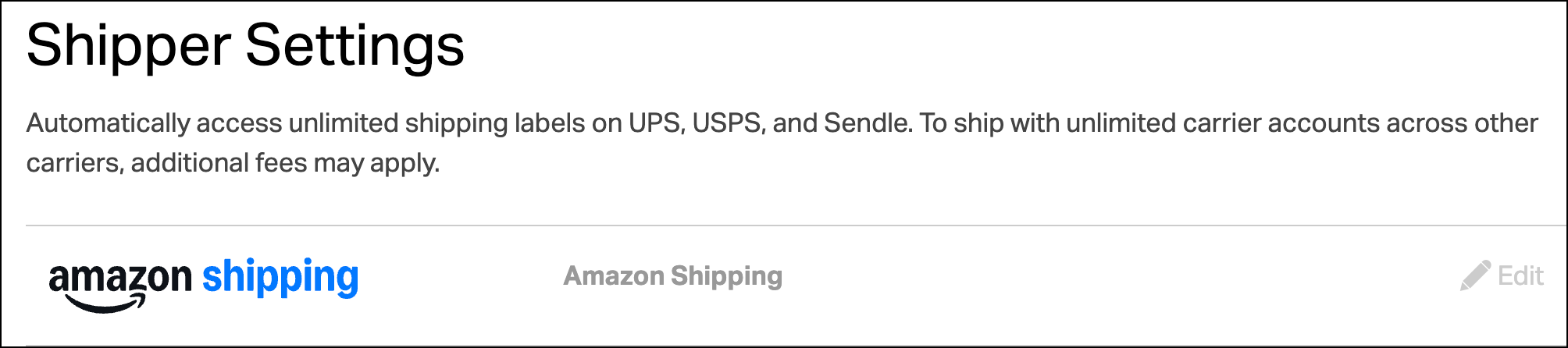1568x348 pixels.
Task: Click "To ship with" phrase
Action: coord(989,123)
